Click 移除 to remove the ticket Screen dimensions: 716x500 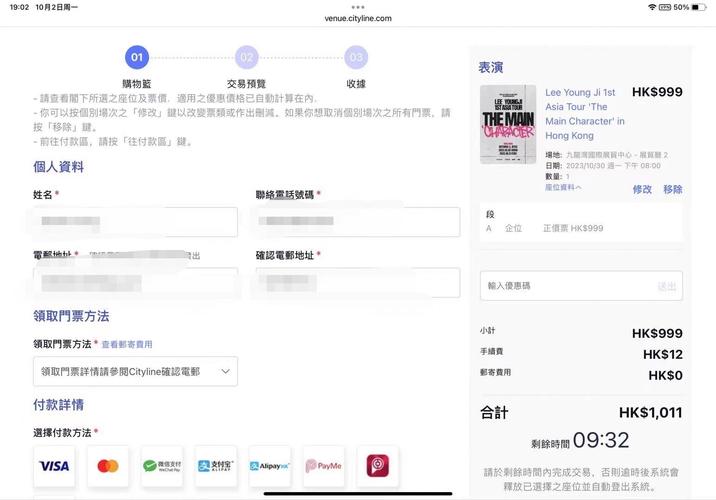(672, 189)
